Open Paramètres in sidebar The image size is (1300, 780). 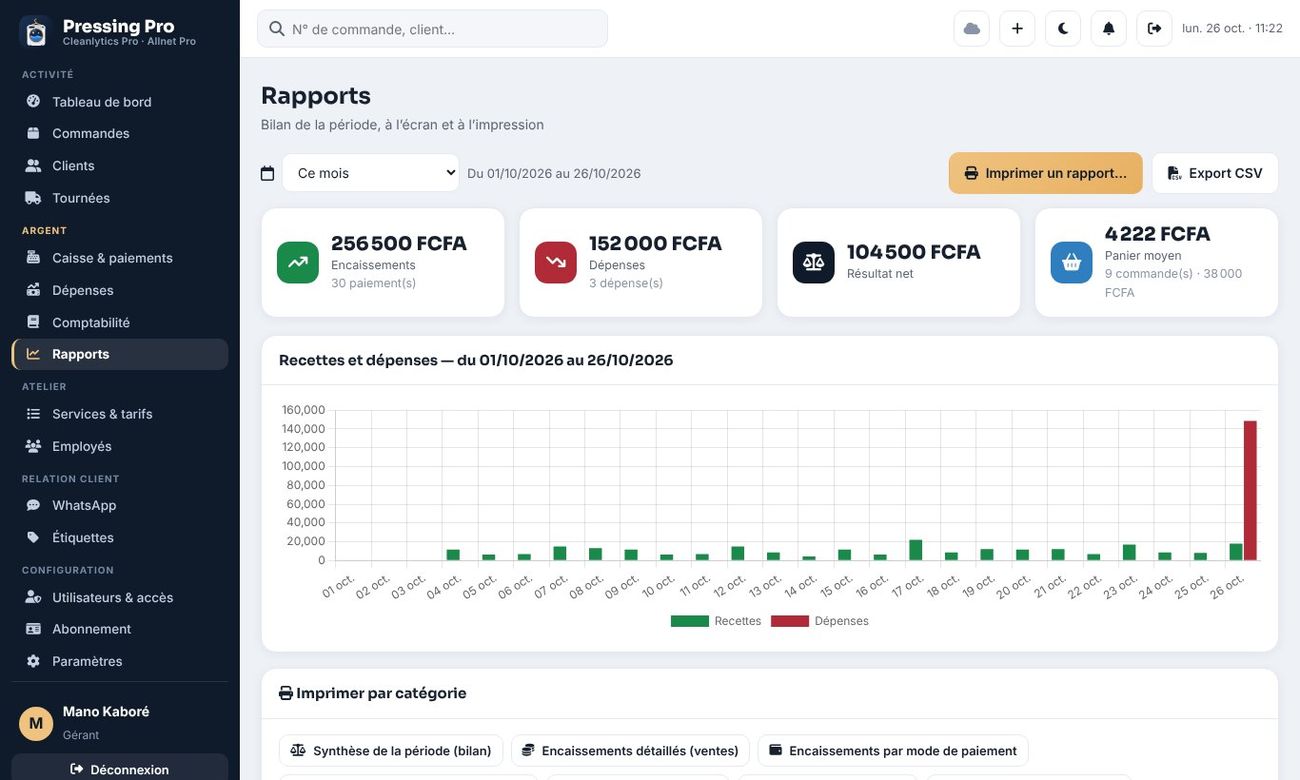coord(120,661)
